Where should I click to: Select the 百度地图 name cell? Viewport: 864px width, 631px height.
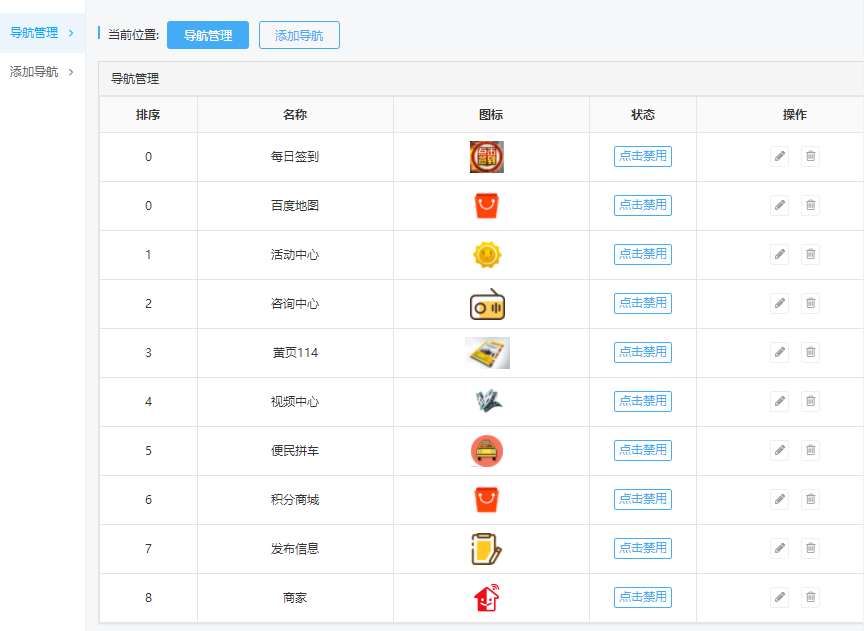pyautogui.click(x=295, y=206)
